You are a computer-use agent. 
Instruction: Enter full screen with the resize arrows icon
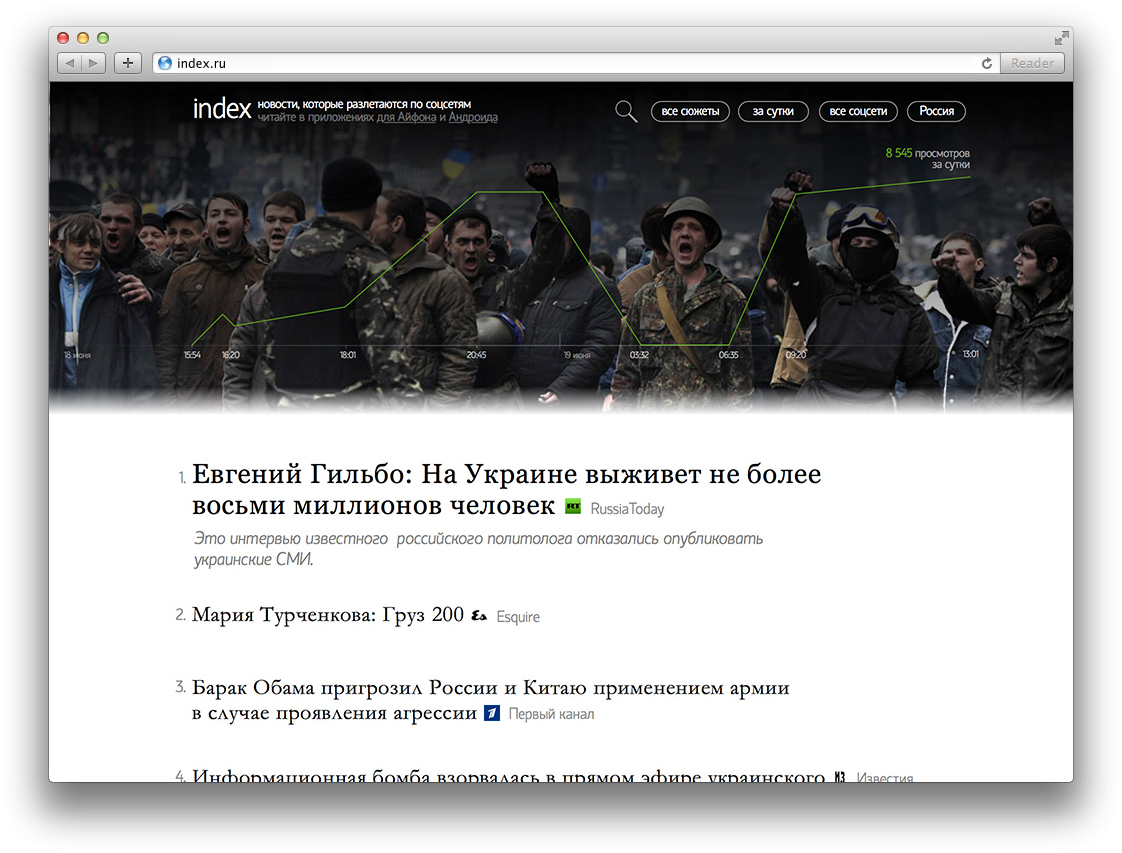[1061, 38]
